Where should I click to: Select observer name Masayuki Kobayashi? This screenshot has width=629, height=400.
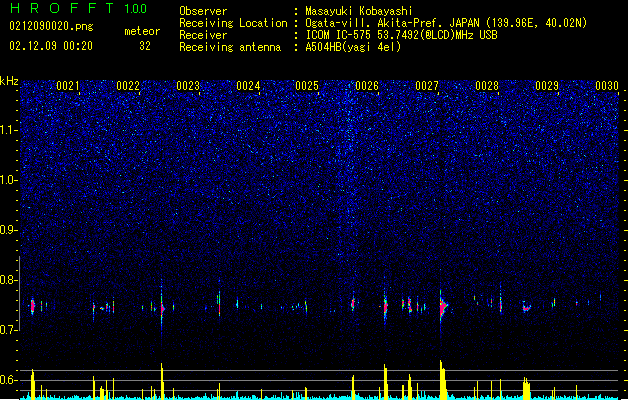359,11
